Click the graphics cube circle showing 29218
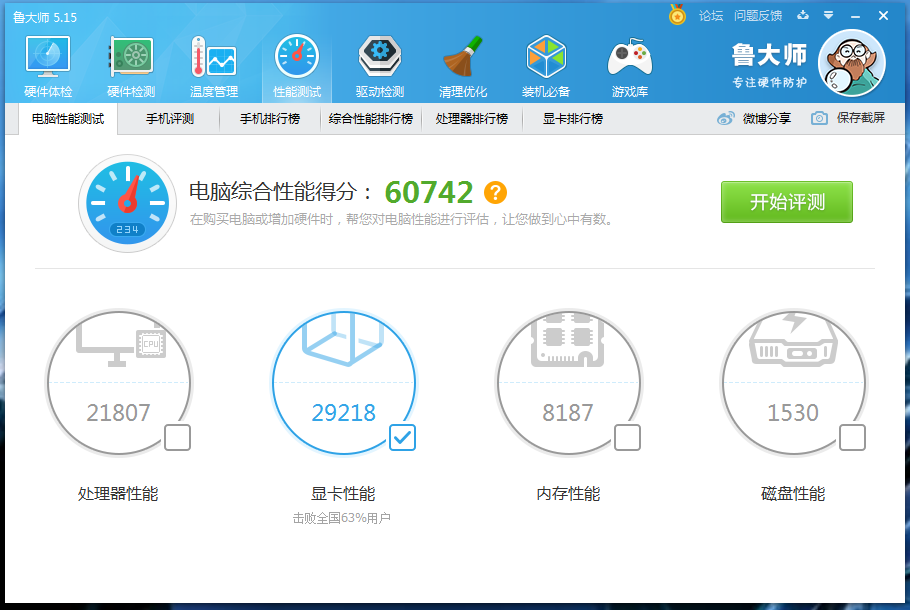The width and height of the screenshot is (910, 610). tap(344, 382)
